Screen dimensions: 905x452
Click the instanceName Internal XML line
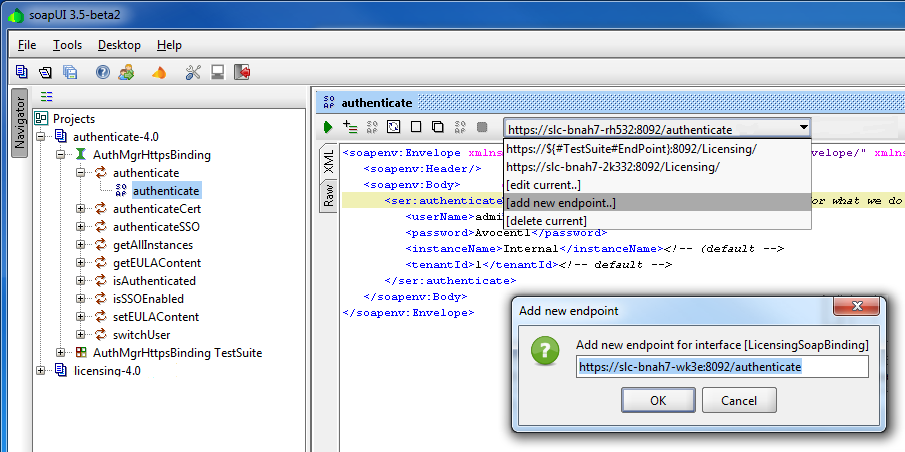click(x=594, y=249)
